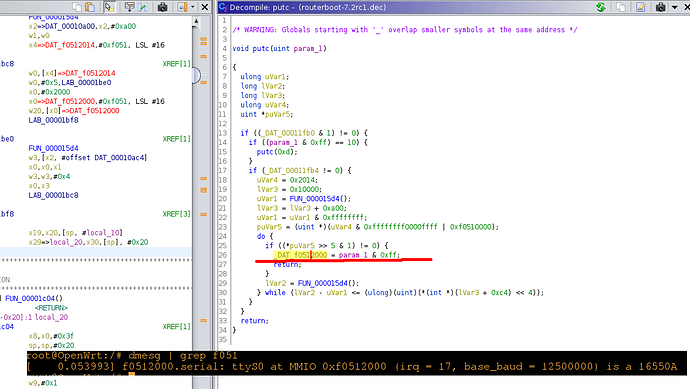Click the FUN_000015d4 call in the Listing
Image resolution: width=690 pixels, height=389 pixels.
click(53, 148)
